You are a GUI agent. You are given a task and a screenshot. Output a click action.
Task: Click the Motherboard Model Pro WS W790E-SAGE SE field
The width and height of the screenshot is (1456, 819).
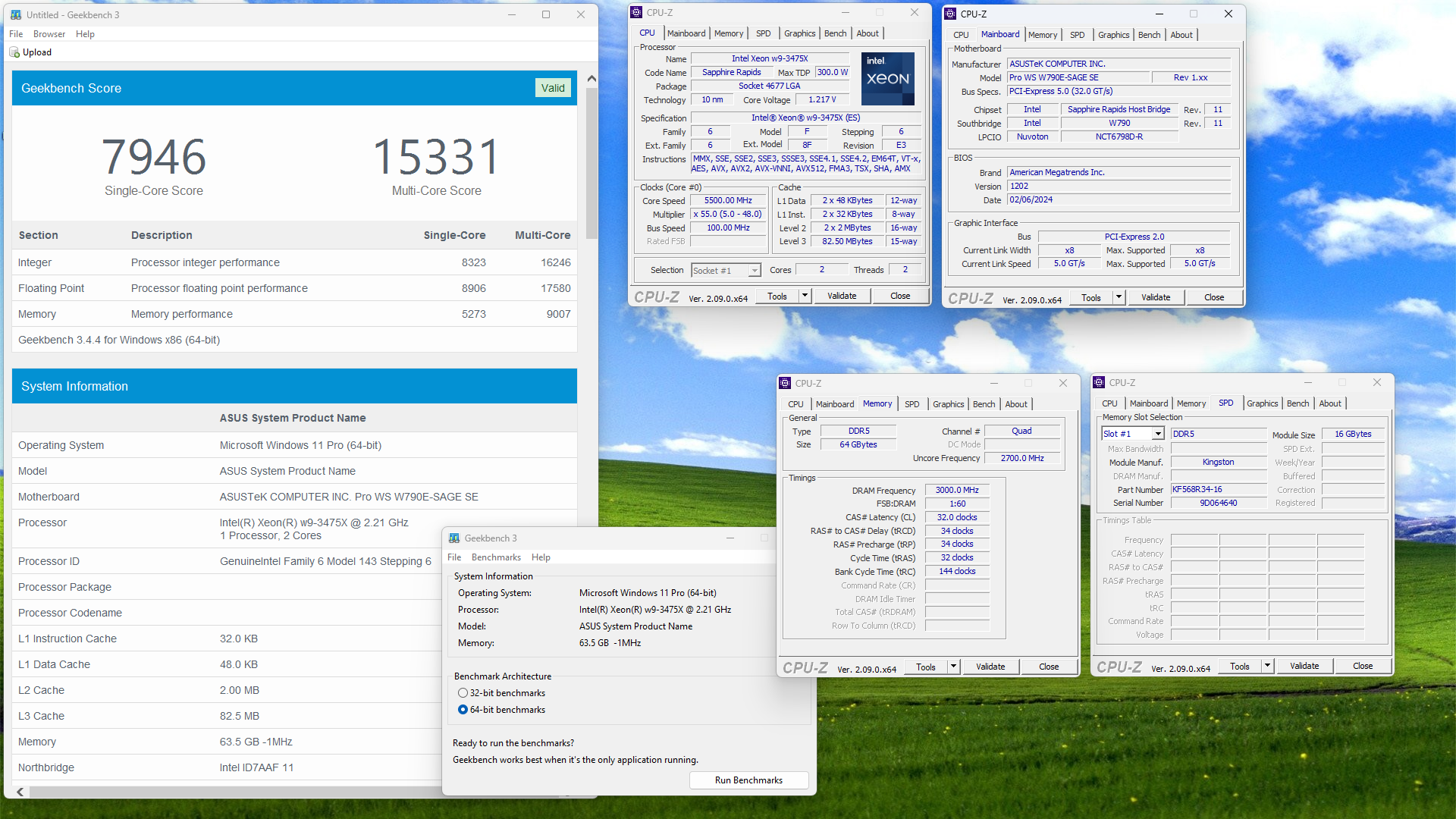(1077, 77)
